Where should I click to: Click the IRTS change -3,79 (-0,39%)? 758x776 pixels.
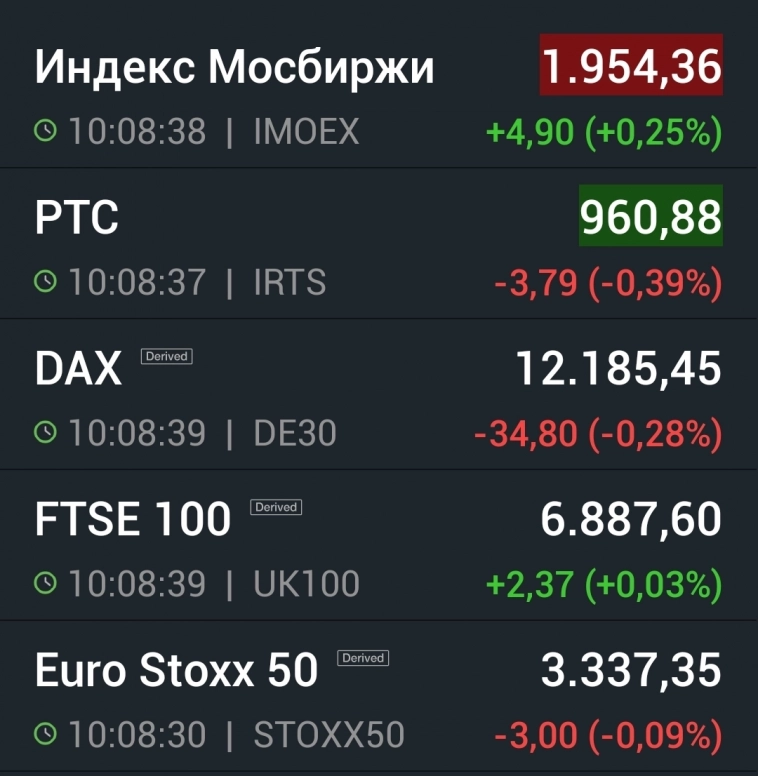608,283
